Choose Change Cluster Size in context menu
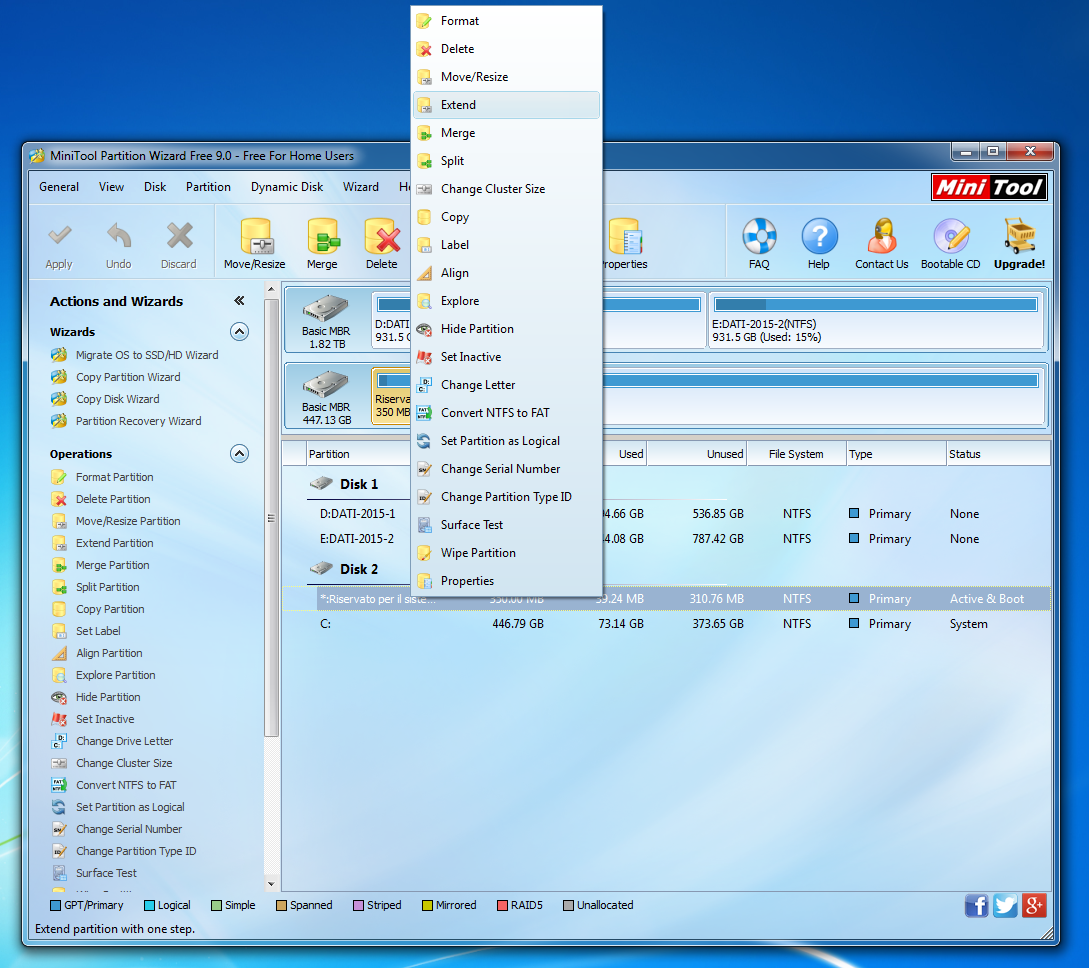This screenshot has height=968, width=1089. click(506, 189)
